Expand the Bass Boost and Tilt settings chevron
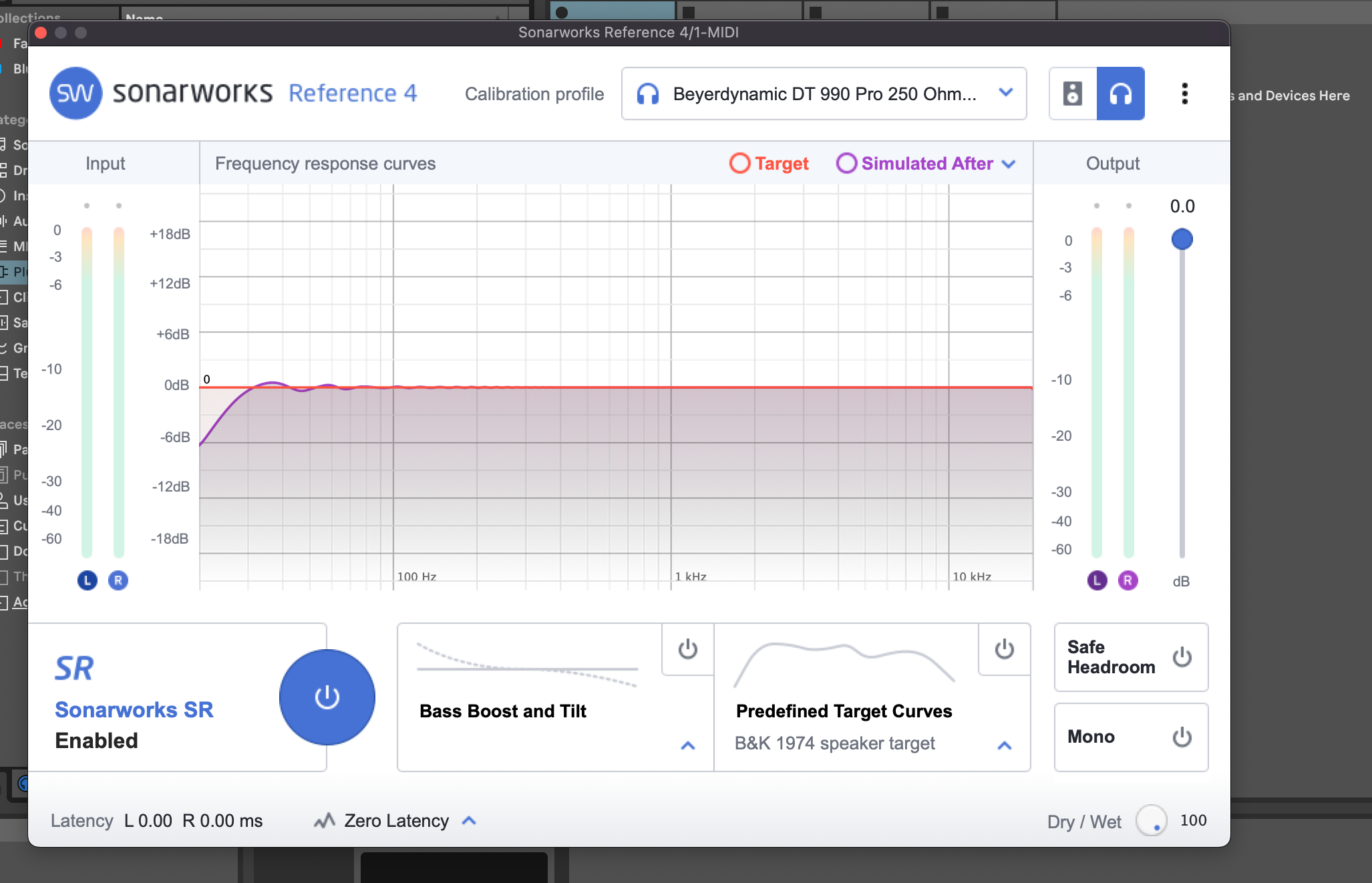Viewport: 1372px width, 883px height. (x=687, y=745)
